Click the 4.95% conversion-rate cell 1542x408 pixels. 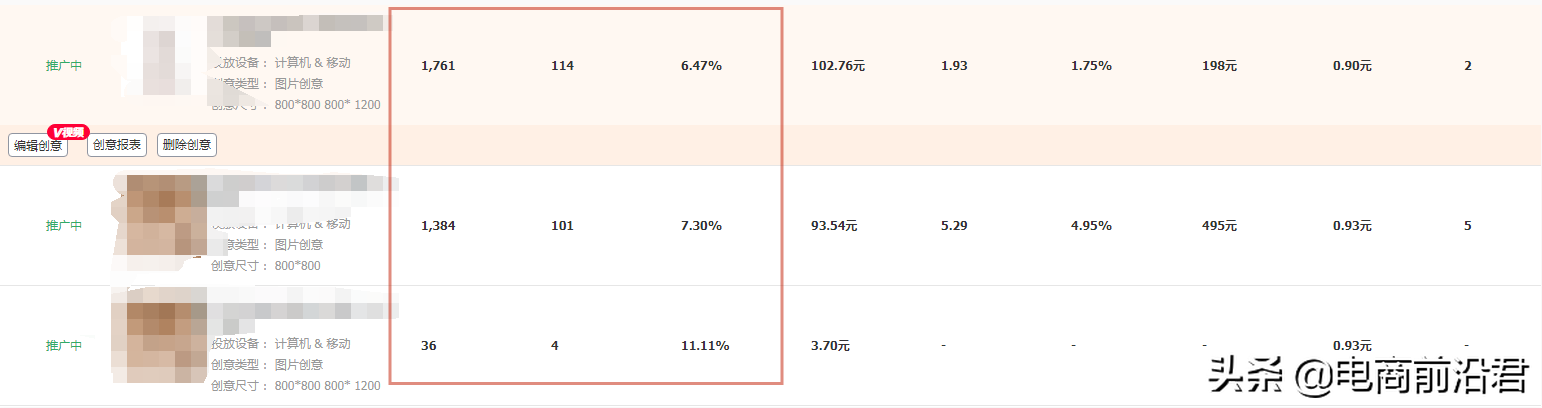tap(1091, 226)
